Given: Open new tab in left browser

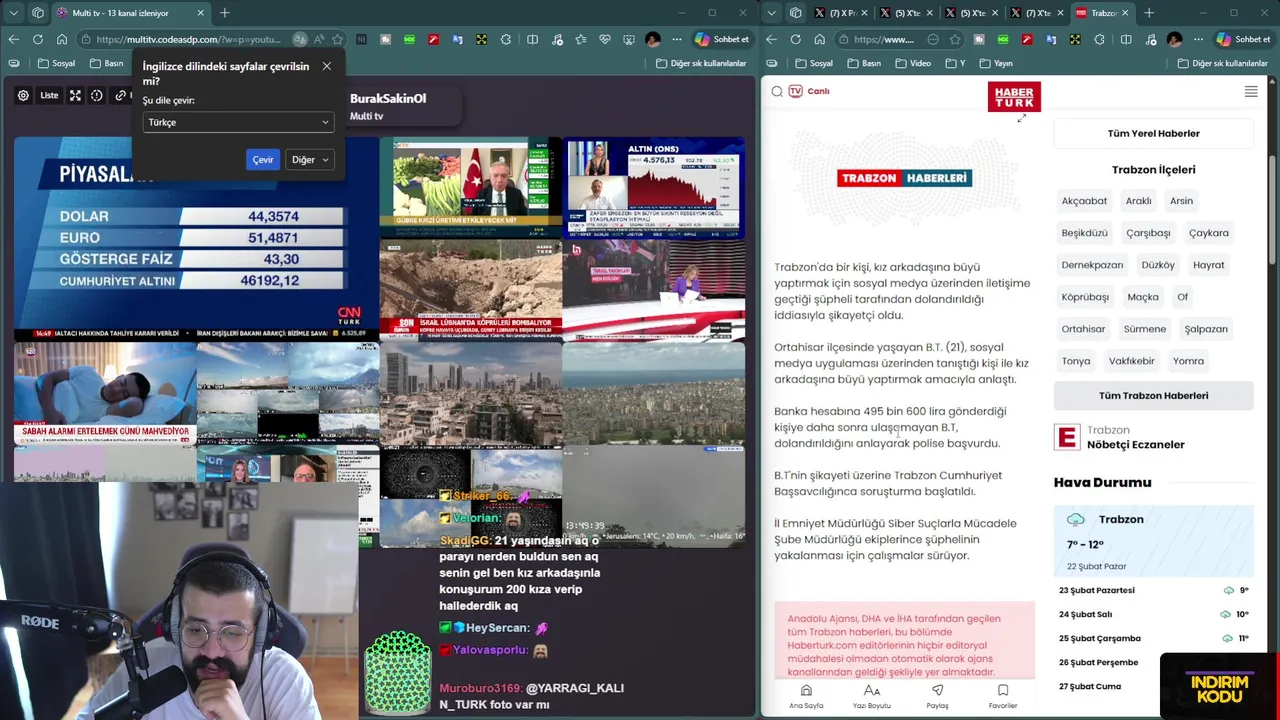Looking at the screenshot, I should [225, 13].
